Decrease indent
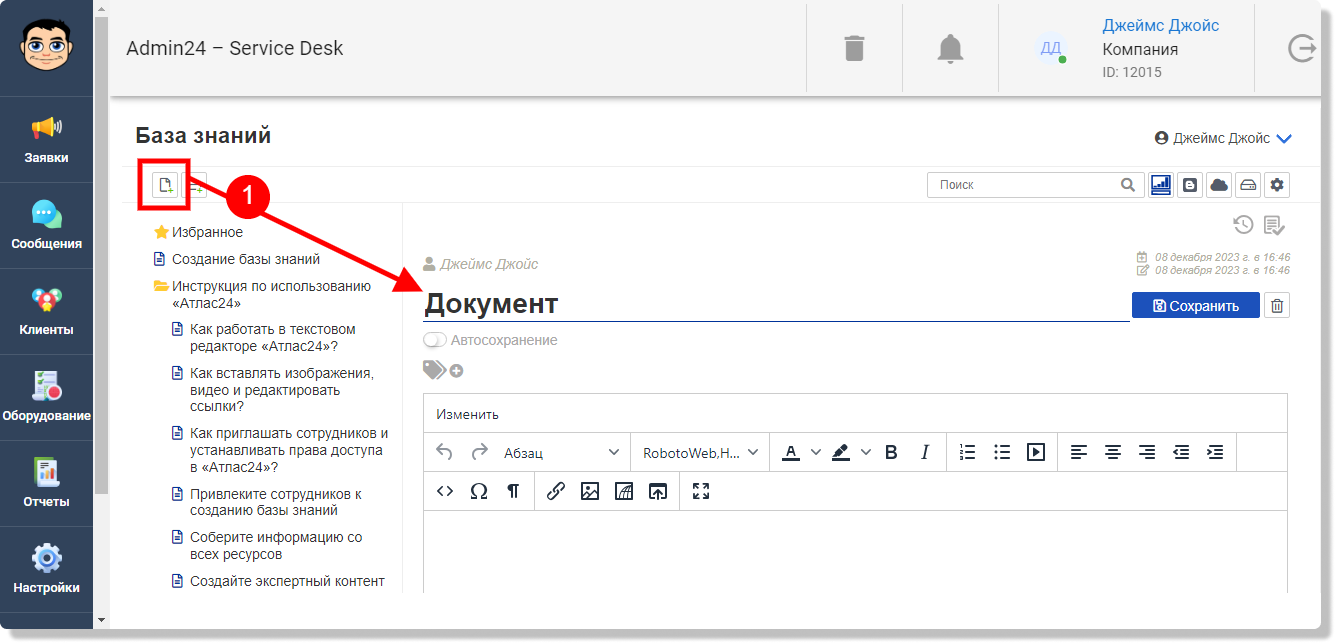The image size is (1335, 643). coord(1181,452)
